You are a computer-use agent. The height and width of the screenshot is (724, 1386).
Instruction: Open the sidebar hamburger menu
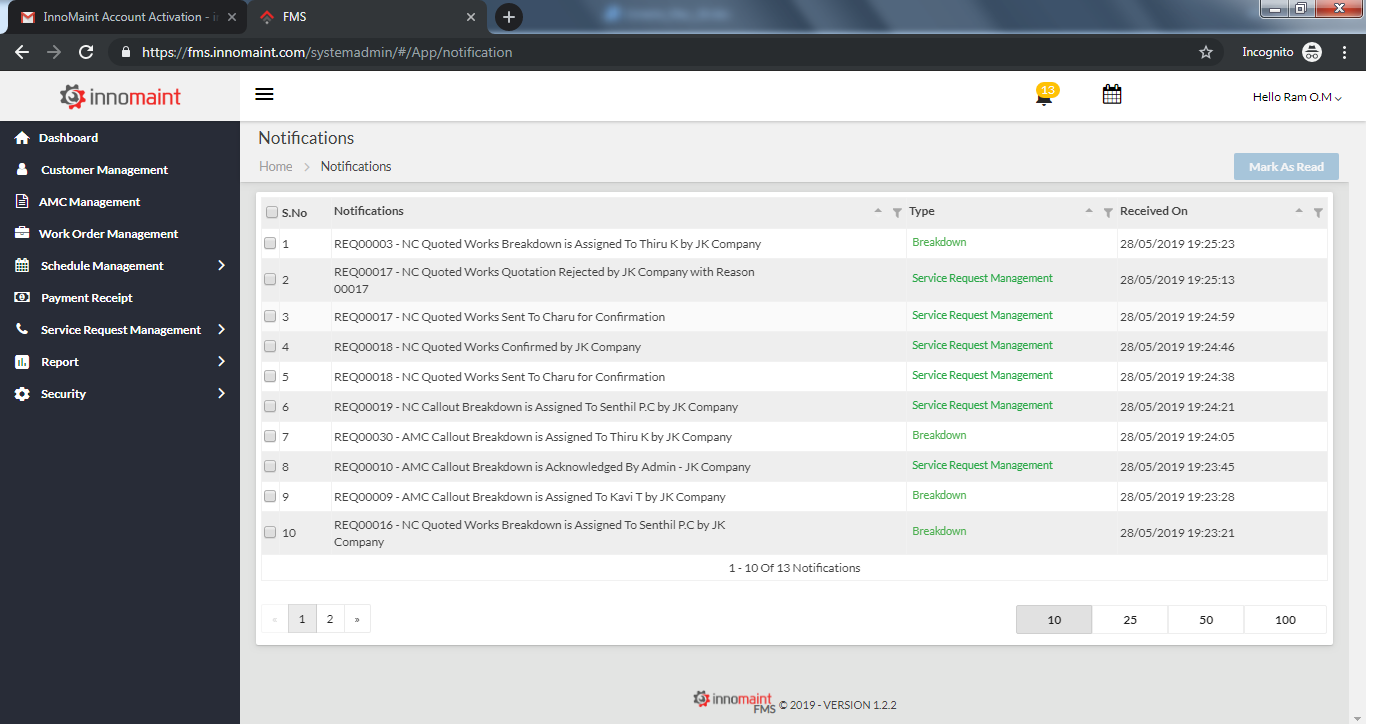click(264, 94)
